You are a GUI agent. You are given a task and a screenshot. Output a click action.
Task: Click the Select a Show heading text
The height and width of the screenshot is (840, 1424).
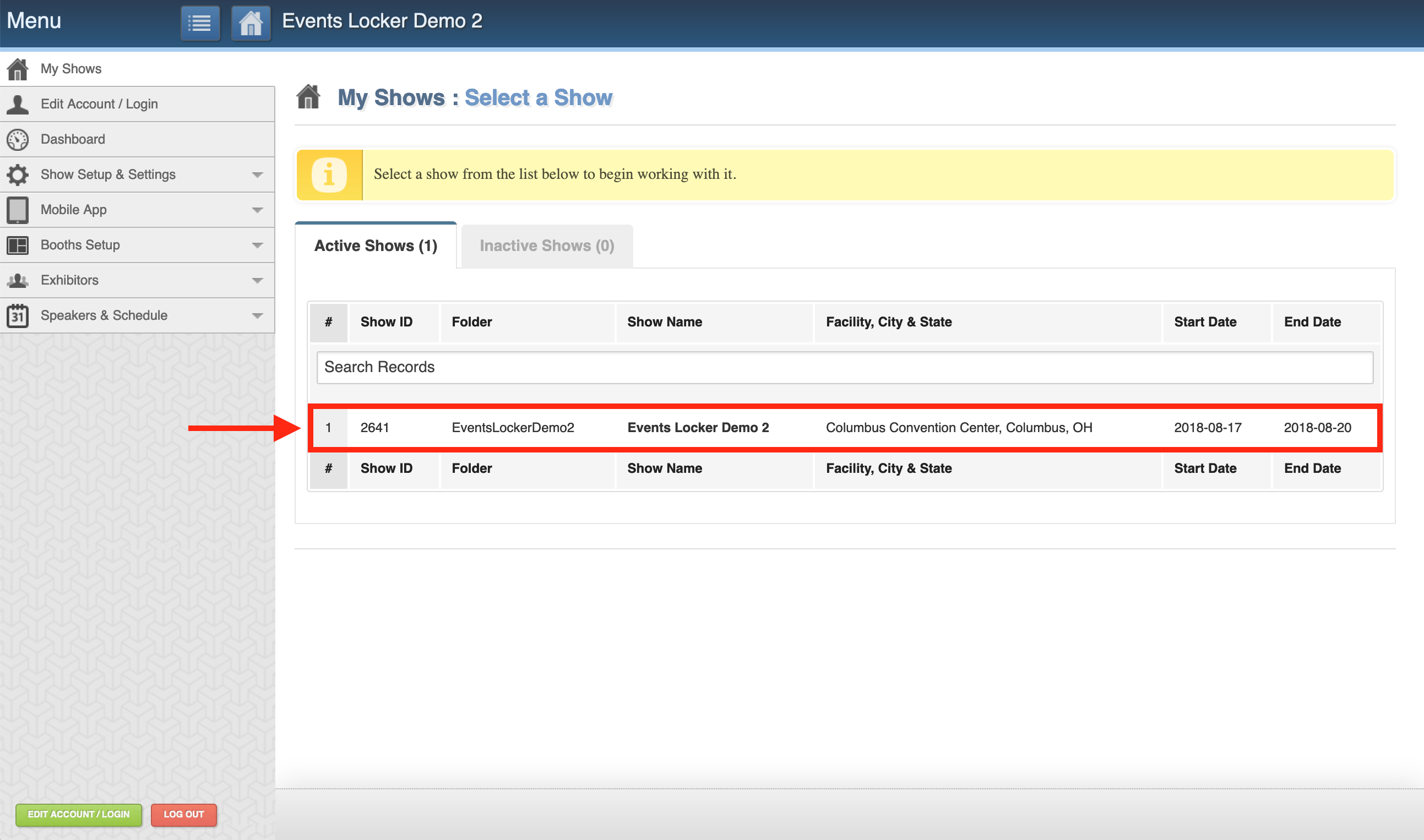pos(539,98)
